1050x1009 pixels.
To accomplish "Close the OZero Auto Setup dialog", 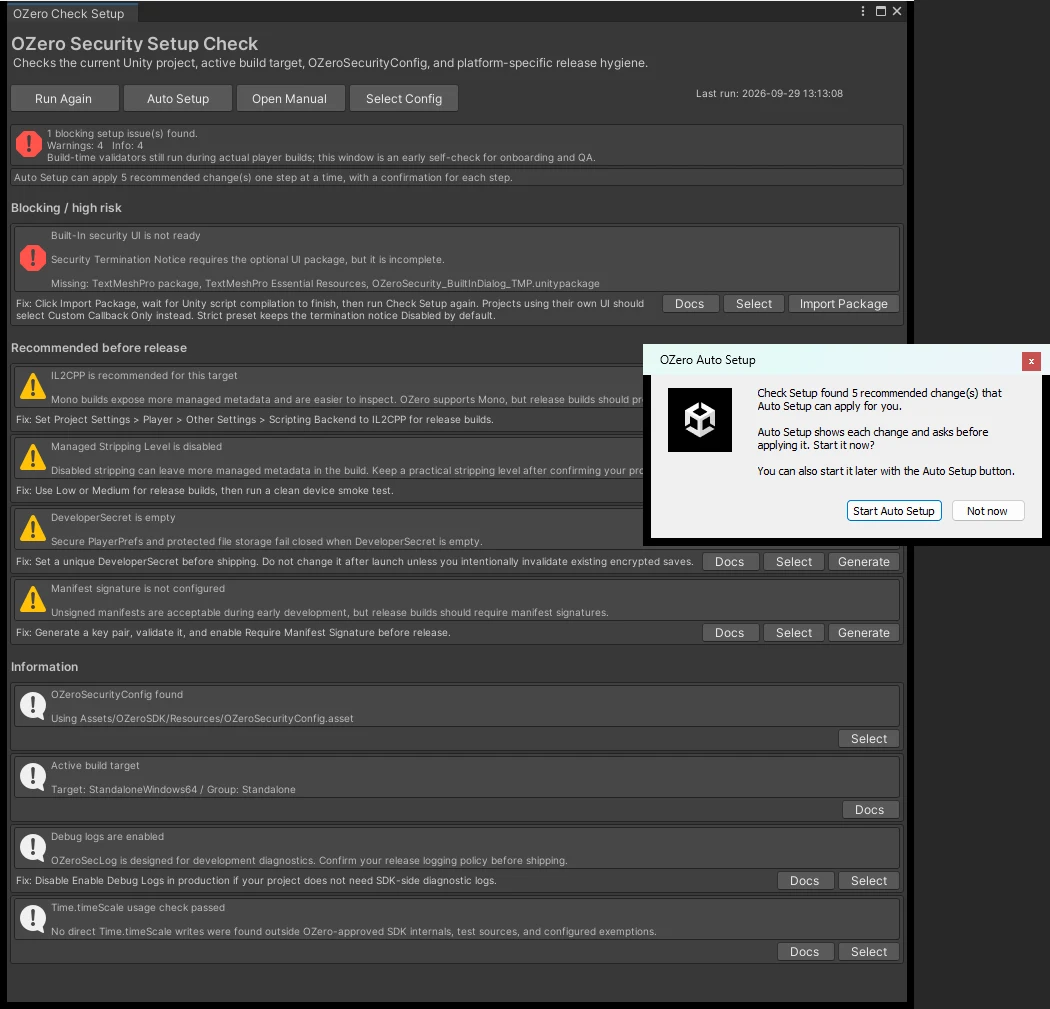I will [1031, 362].
